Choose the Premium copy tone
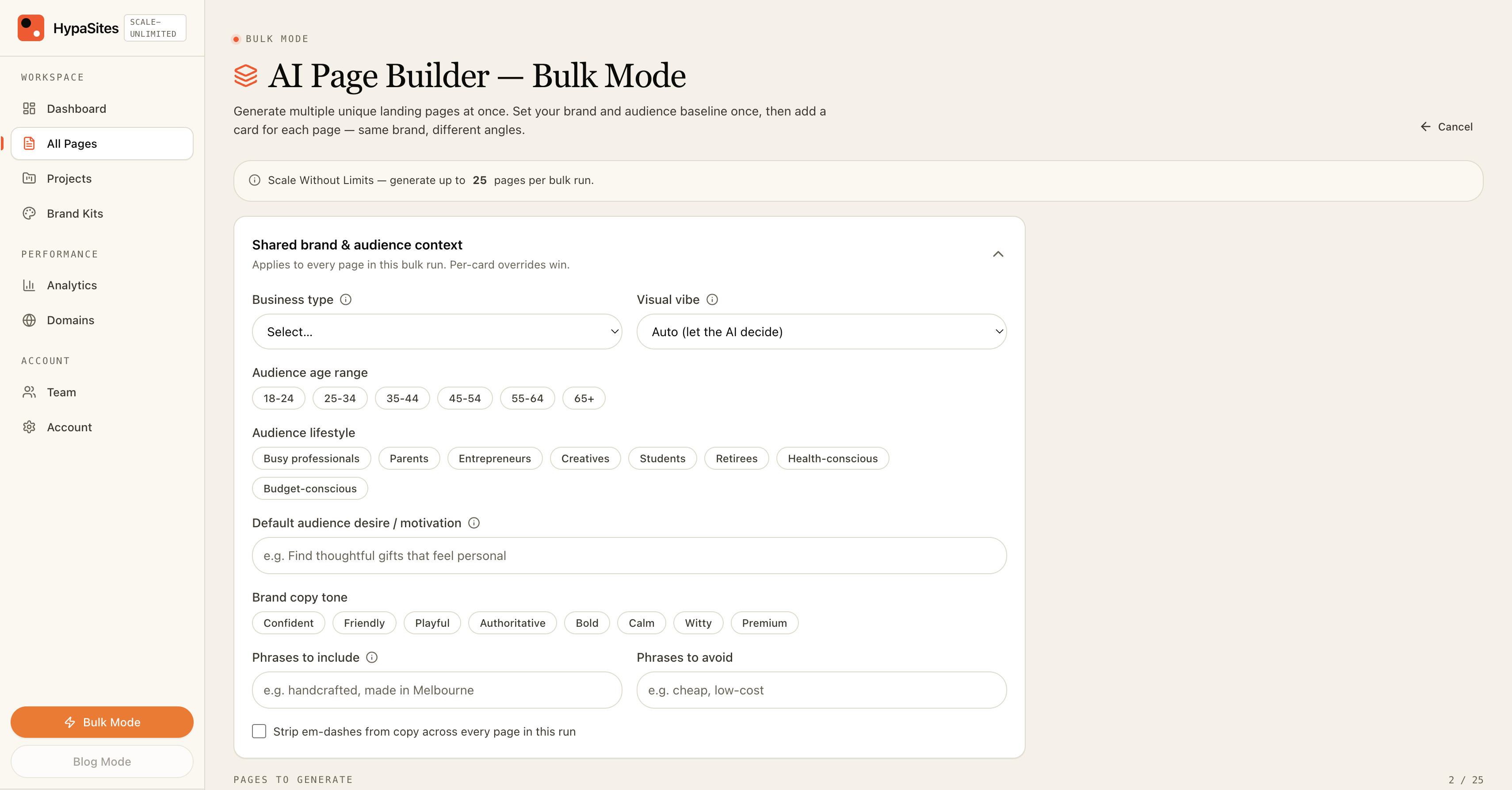This screenshot has height=790, width=1512. coord(764,623)
